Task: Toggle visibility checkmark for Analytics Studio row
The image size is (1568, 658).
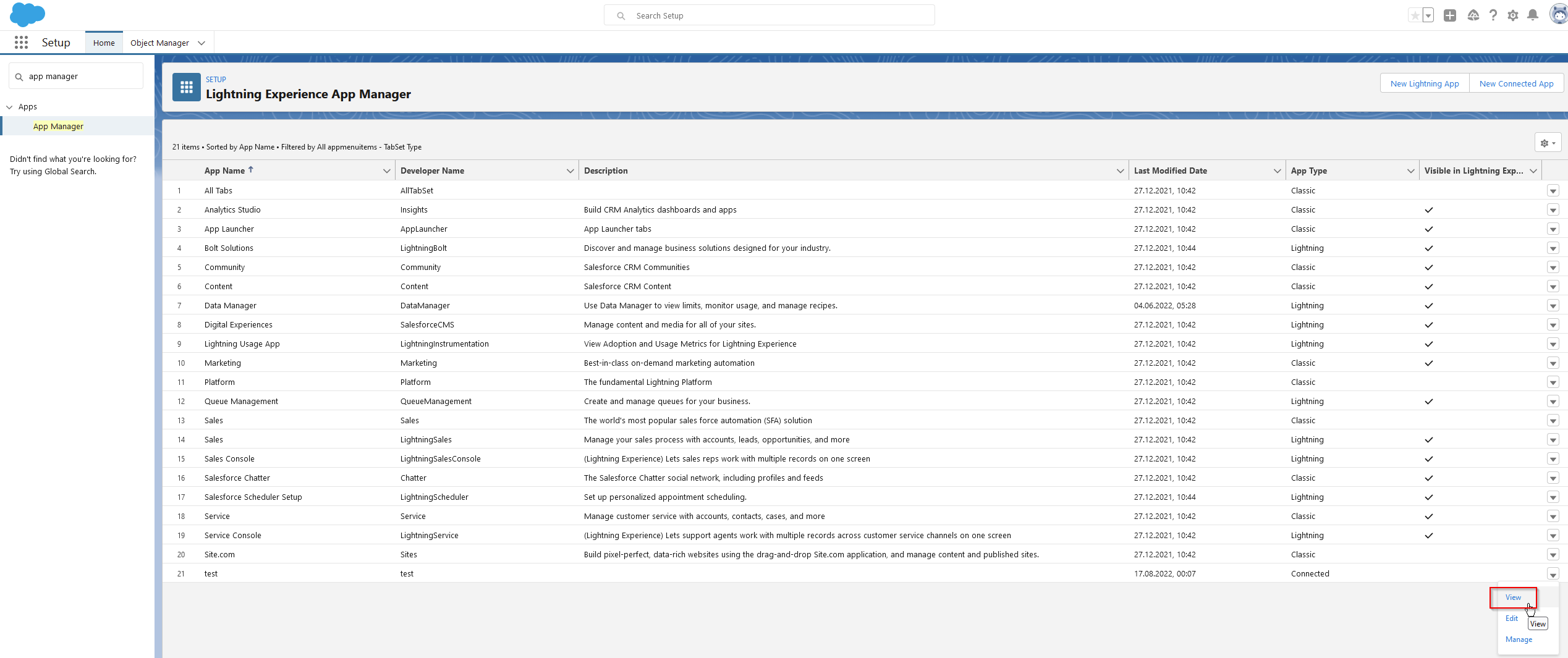Action: tap(1428, 210)
